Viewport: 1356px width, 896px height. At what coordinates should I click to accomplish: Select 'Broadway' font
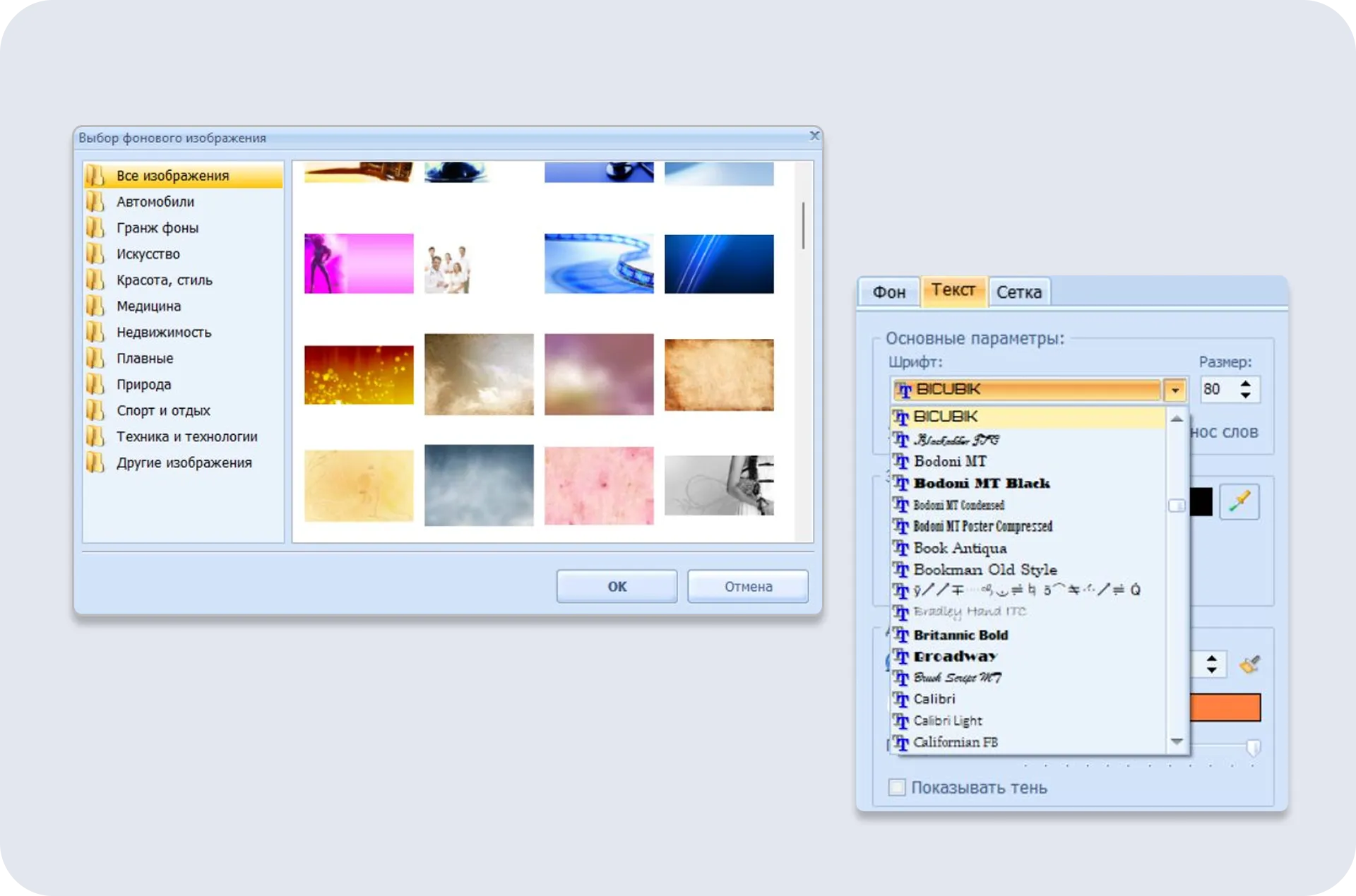1028,656
